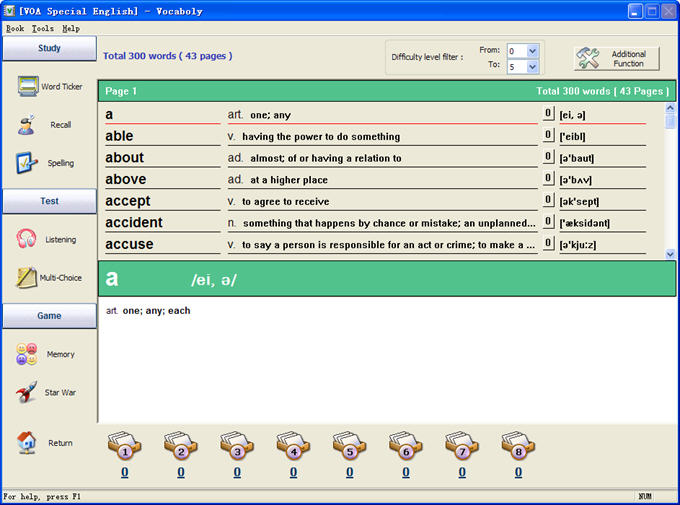Click detail definition 'one; any; each'
The height and width of the screenshot is (505, 680).
(x=156, y=311)
